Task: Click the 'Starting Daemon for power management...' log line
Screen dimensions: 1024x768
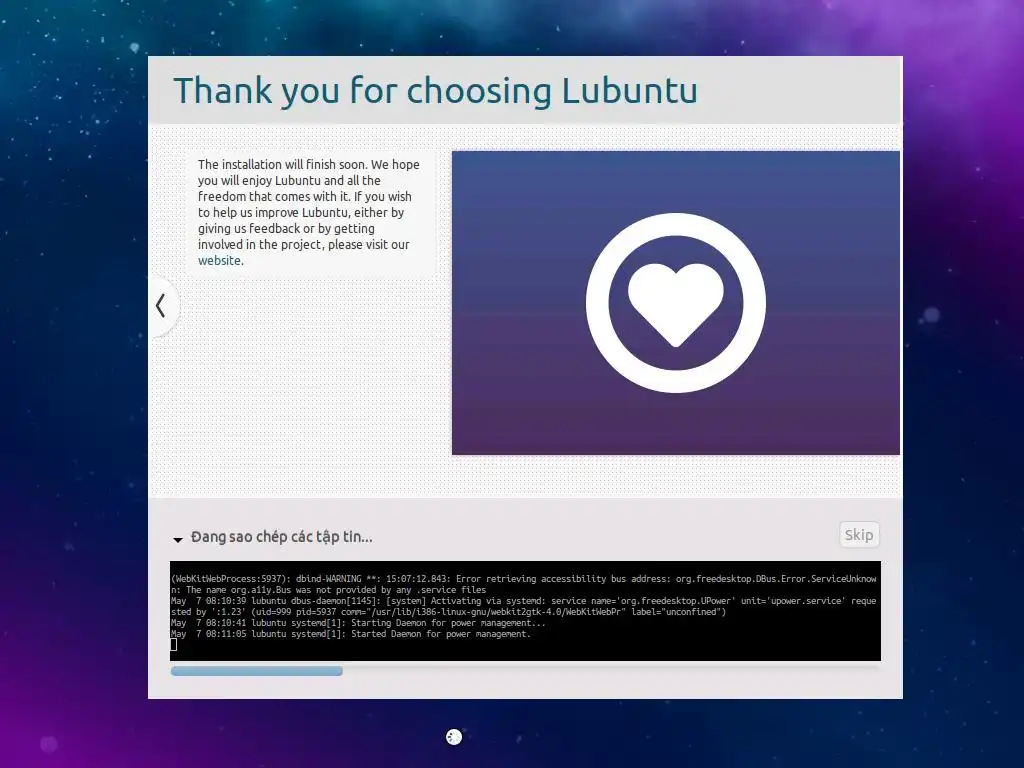Action: pos(358,623)
